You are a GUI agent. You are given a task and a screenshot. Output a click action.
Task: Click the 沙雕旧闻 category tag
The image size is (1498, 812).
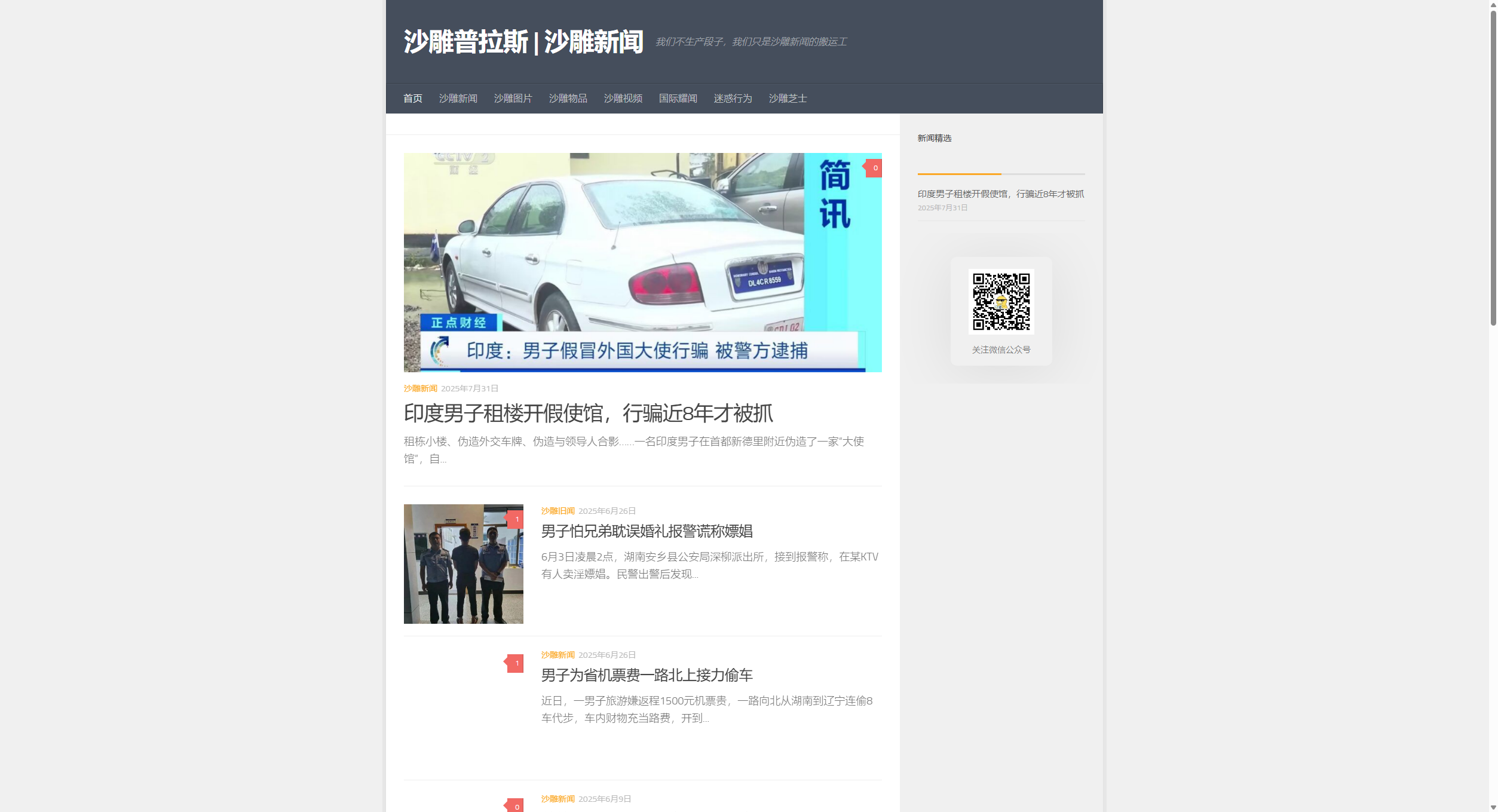557,511
